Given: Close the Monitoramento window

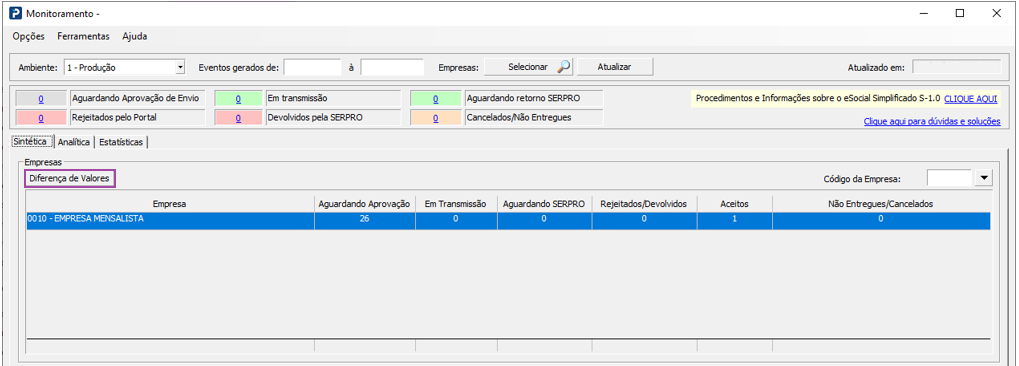Looking at the screenshot, I should 996,13.
